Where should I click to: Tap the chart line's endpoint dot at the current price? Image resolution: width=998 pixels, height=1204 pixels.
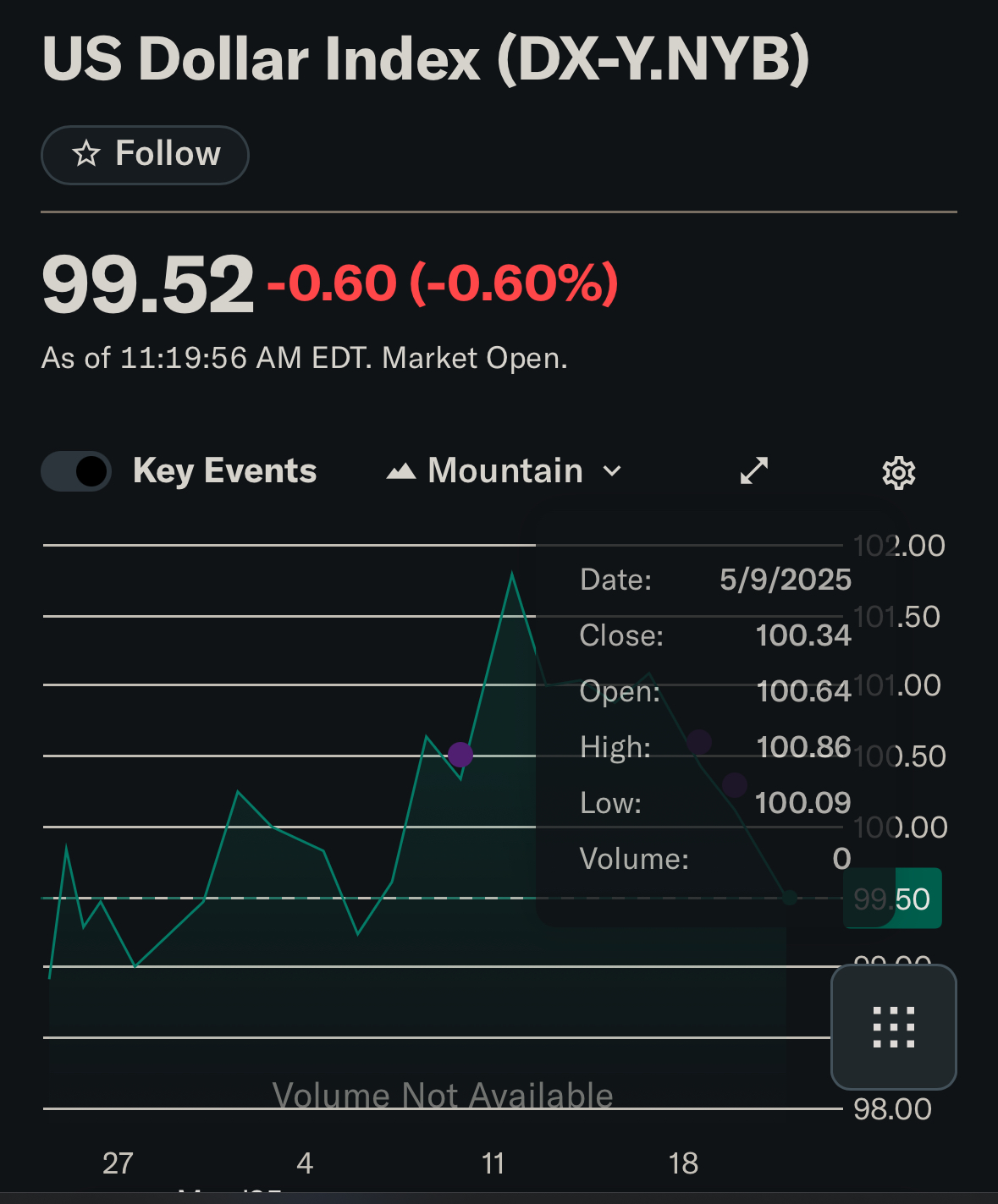coord(789,898)
